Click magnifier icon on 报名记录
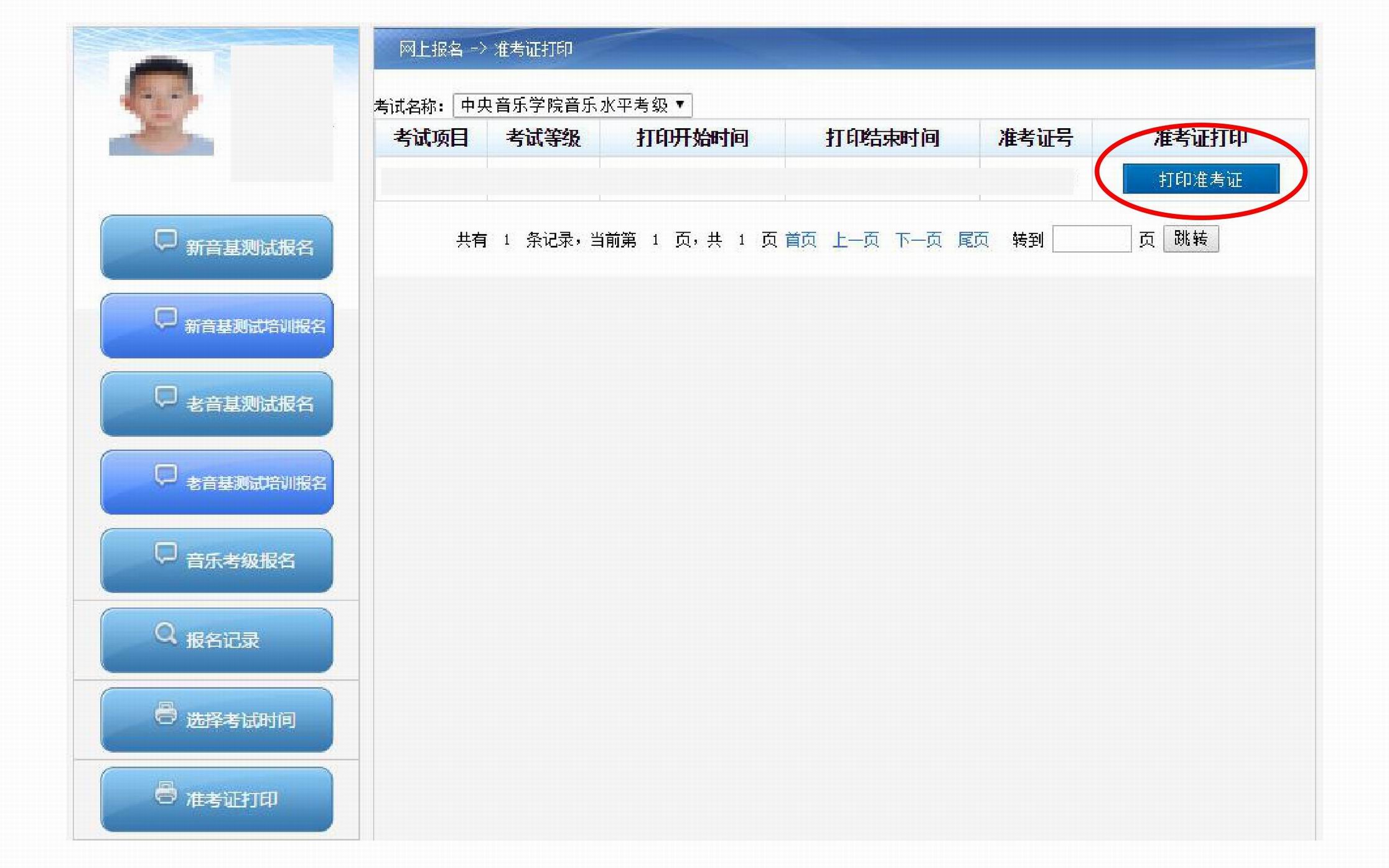The width and height of the screenshot is (1389, 868). click(x=166, y=634)
